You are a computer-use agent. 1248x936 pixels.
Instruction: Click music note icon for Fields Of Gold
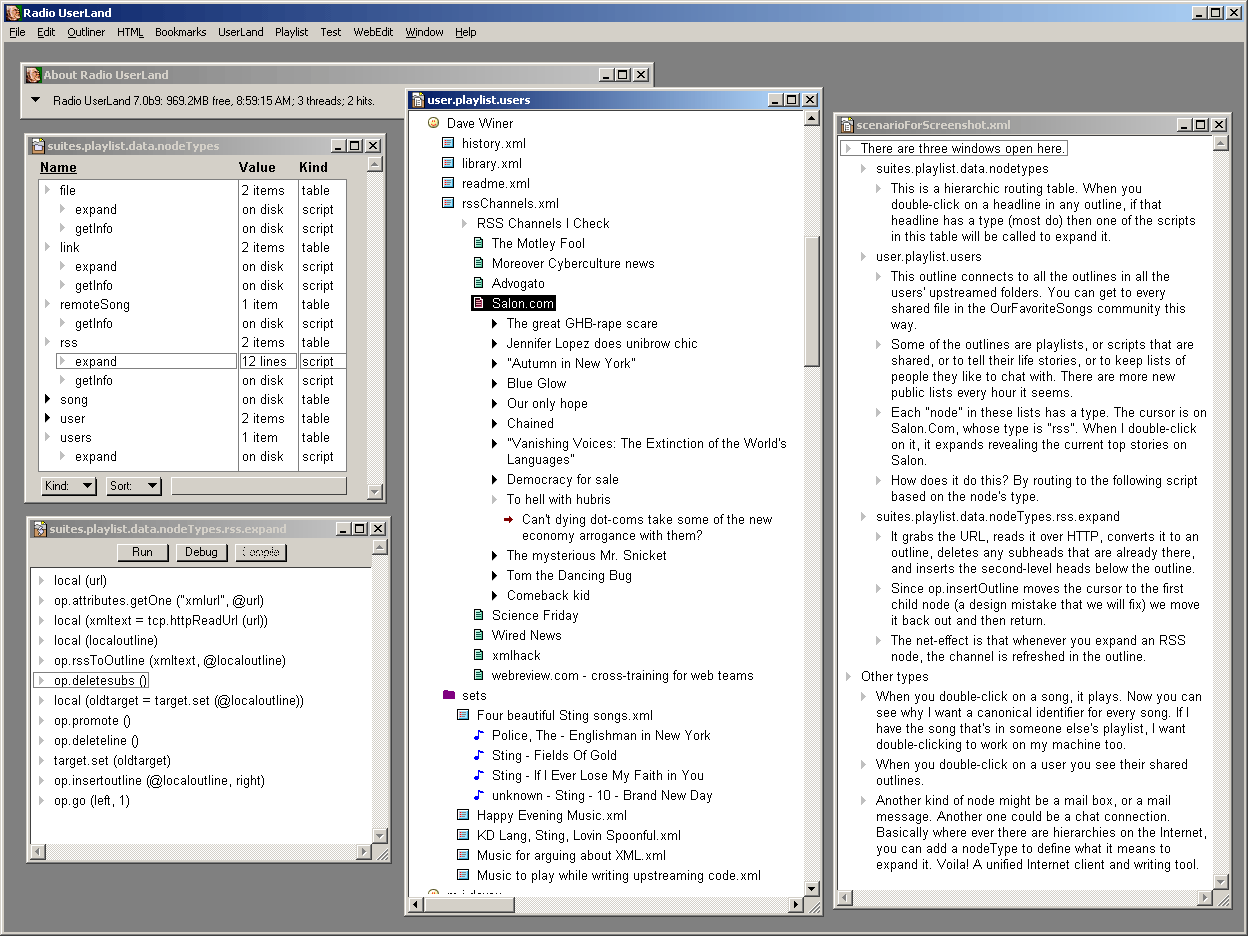click(x=478, y=755)
